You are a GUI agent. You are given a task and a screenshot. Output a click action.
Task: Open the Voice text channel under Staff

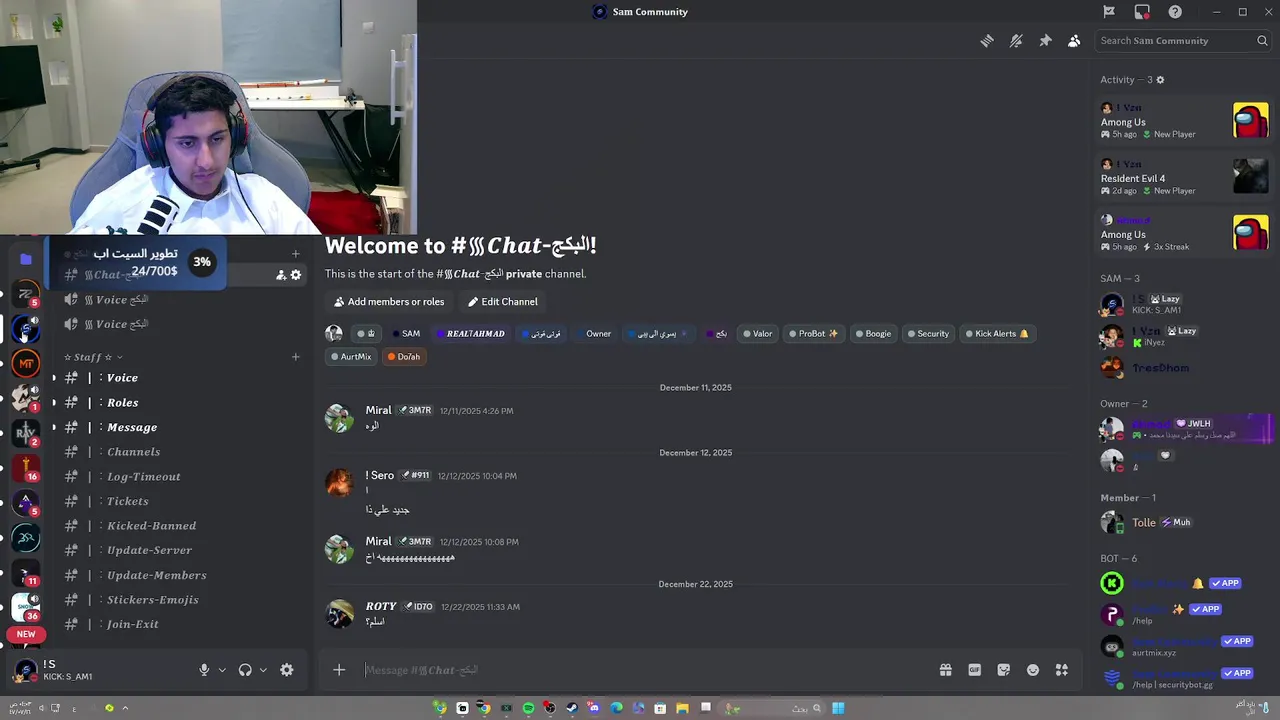[x=180, y=378]
